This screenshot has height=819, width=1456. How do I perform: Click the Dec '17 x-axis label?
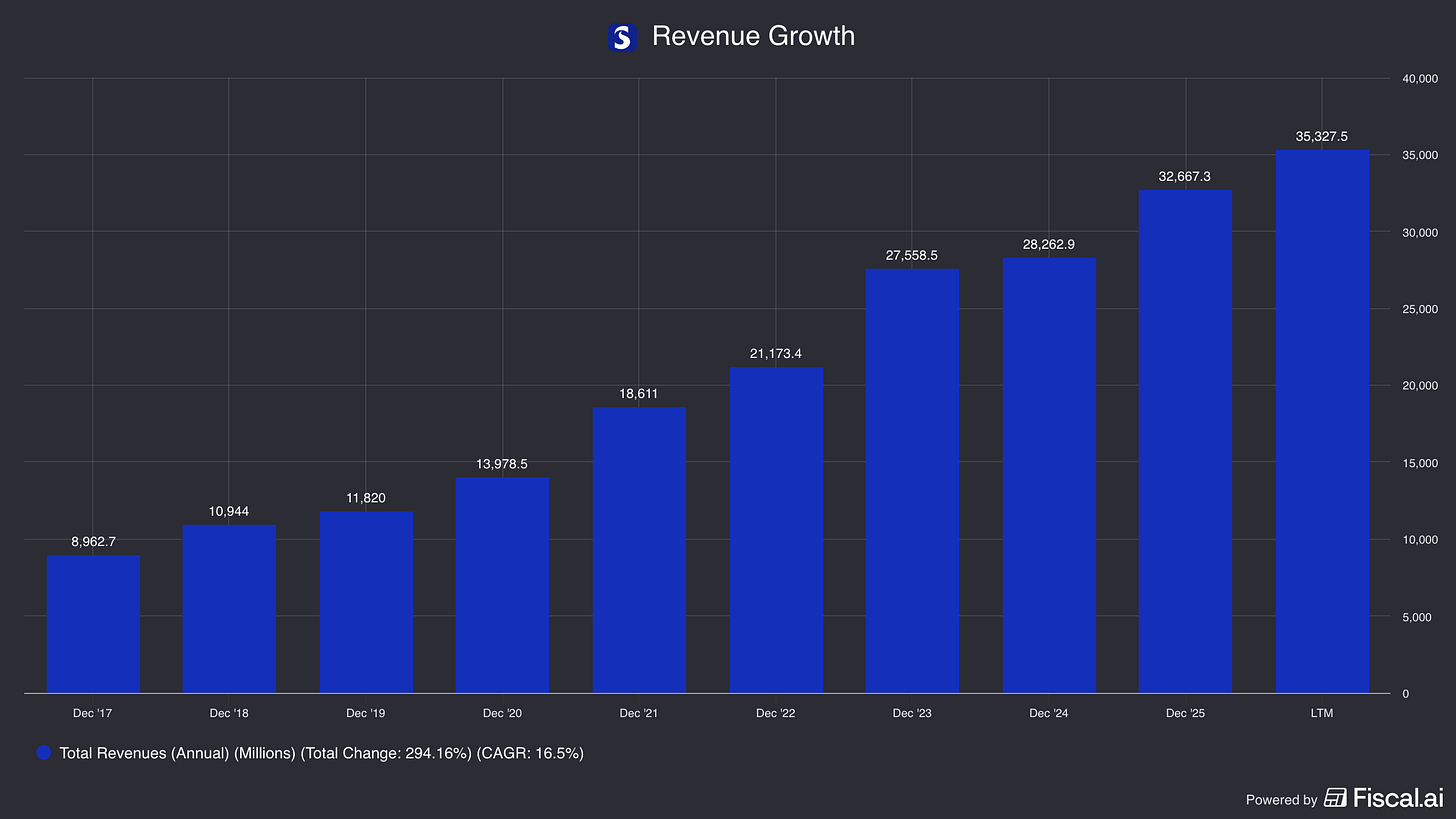(x=93, y=713)
